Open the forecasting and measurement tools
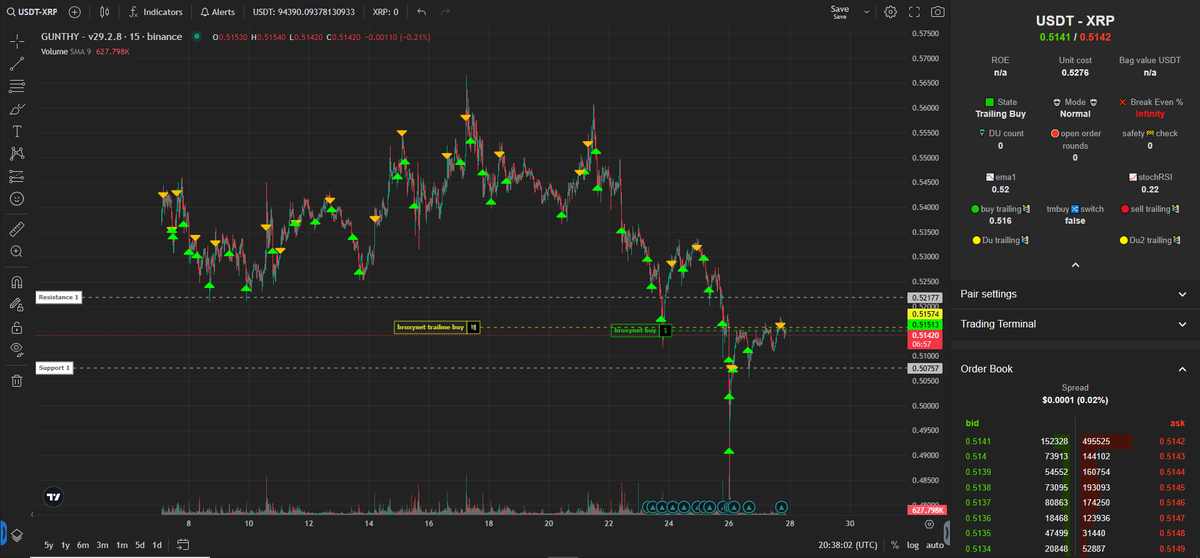 16,176
